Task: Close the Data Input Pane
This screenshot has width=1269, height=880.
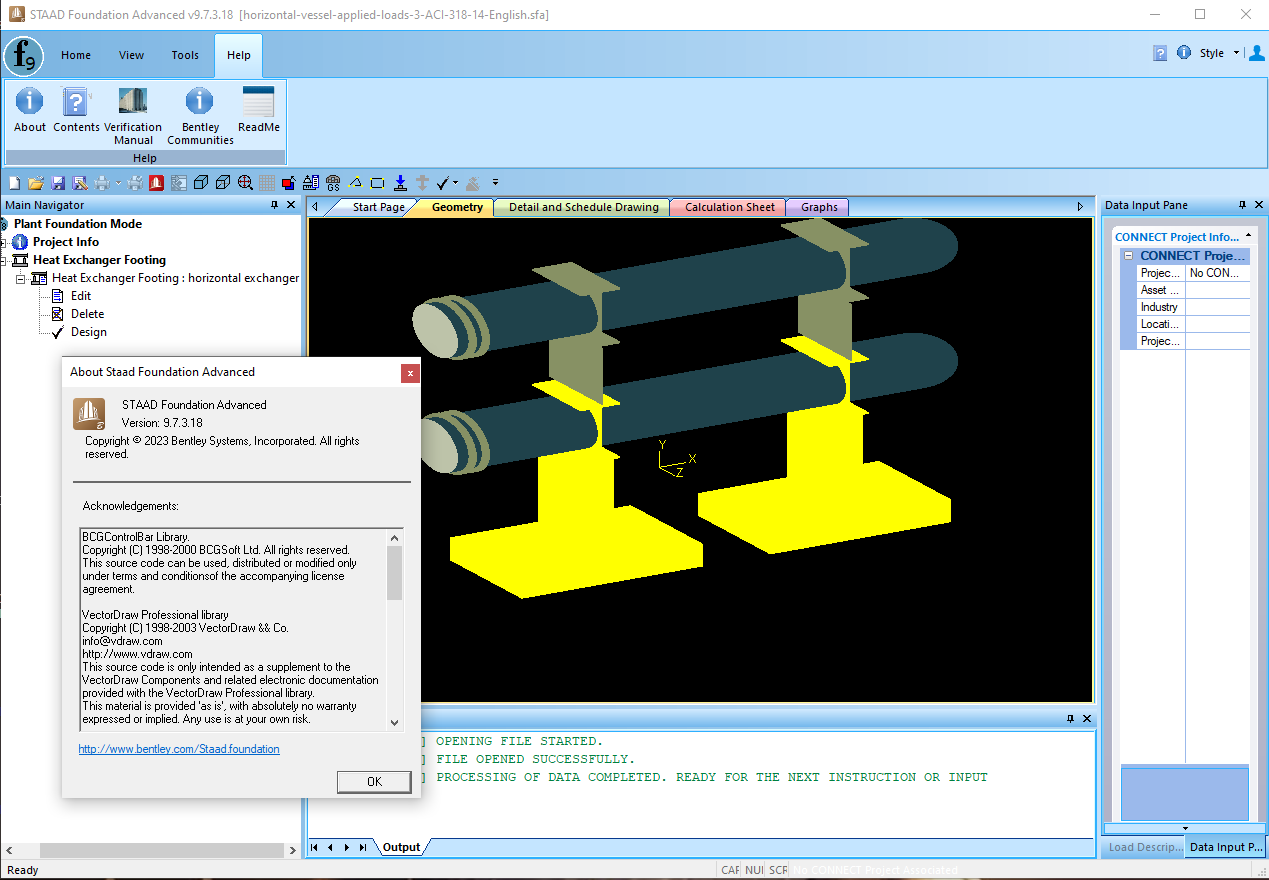Action: [x=1259, y=205]
